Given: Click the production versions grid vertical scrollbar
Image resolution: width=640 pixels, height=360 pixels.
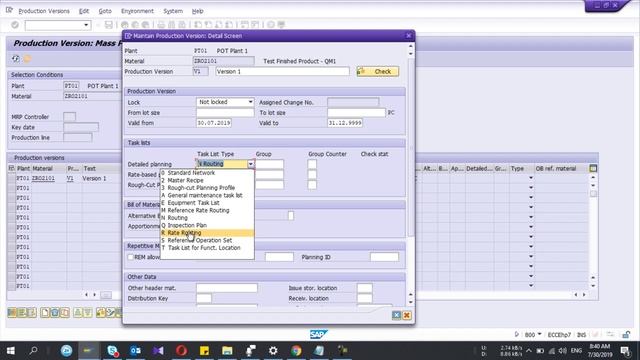Looking at the screenshot, I should (x=593, y=193).
